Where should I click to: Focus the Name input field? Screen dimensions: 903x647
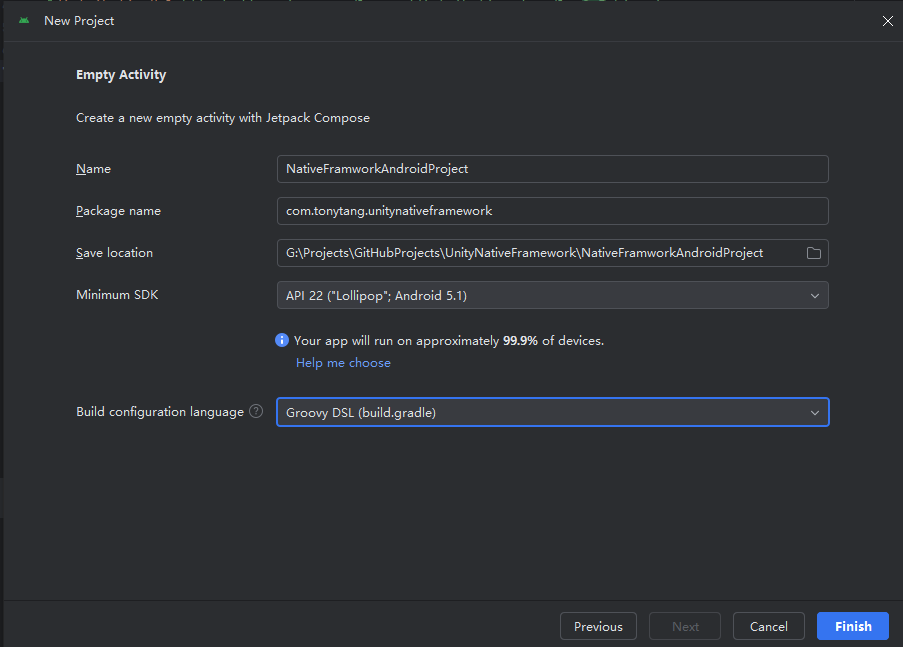pyautogui.click(x=552, y=169)
